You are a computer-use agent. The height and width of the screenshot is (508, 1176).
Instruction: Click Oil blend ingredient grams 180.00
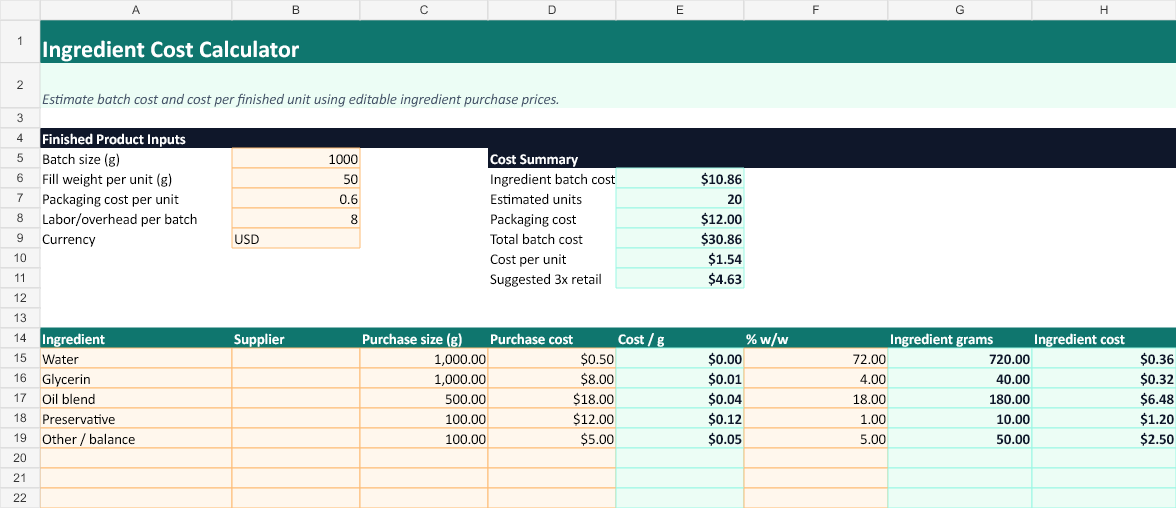[960, 398]
